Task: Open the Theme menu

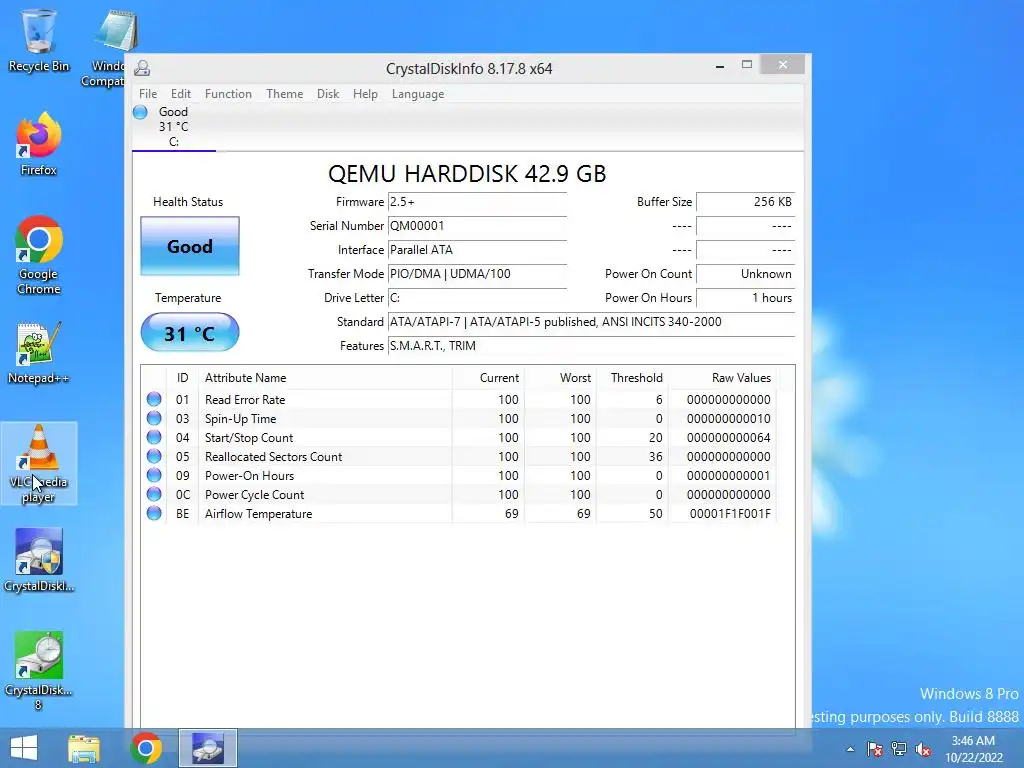Action: (284, 93)
